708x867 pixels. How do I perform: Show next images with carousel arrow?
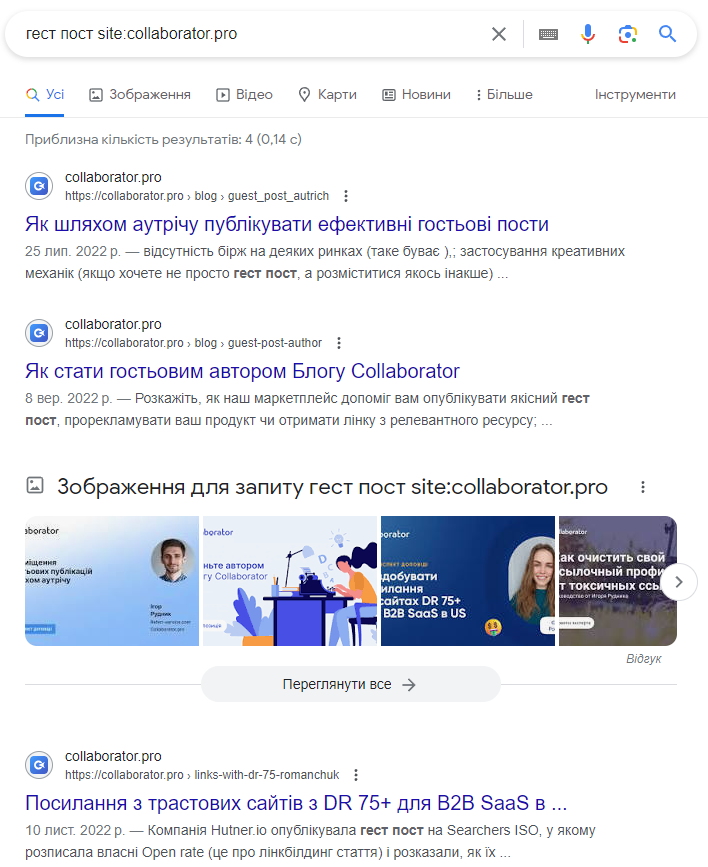click(679, 582)
